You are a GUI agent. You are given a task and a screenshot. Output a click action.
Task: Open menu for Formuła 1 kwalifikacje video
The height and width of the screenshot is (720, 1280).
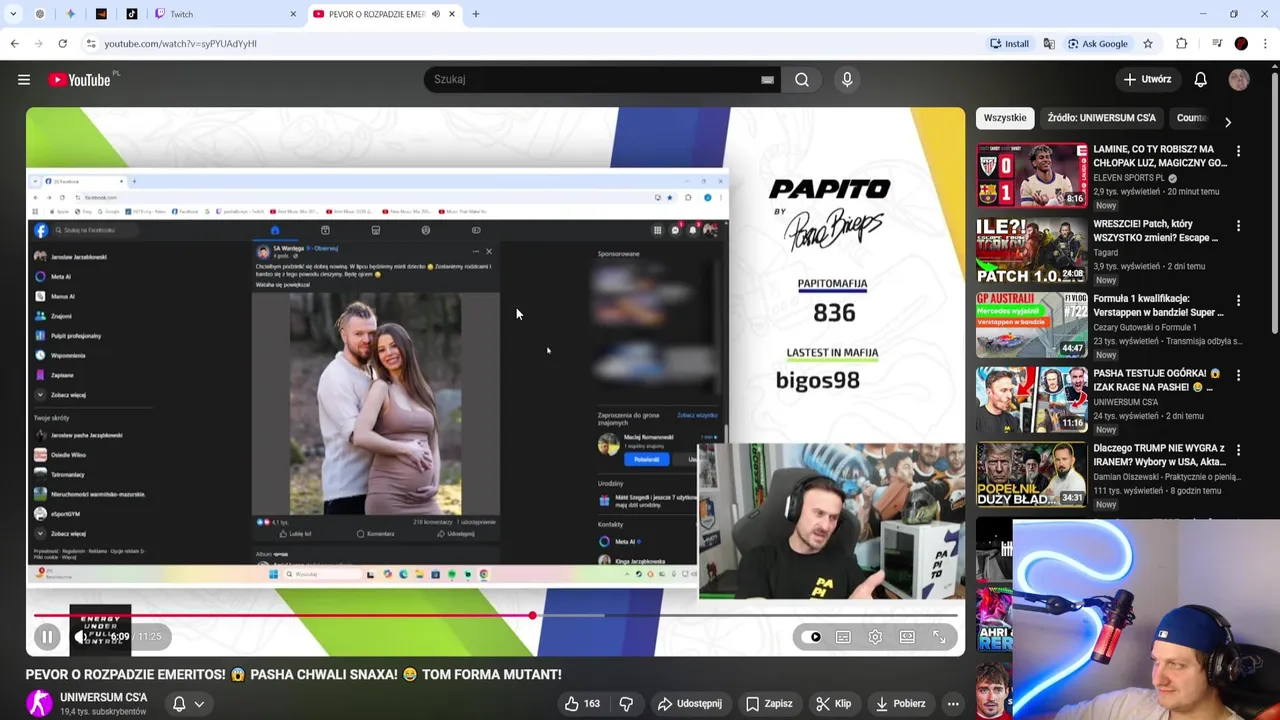coord(1238,300)
